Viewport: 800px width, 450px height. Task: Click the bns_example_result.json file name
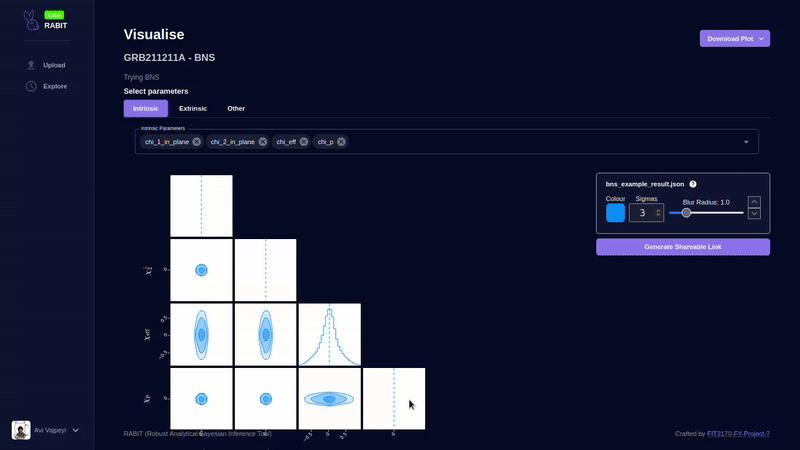645,184
